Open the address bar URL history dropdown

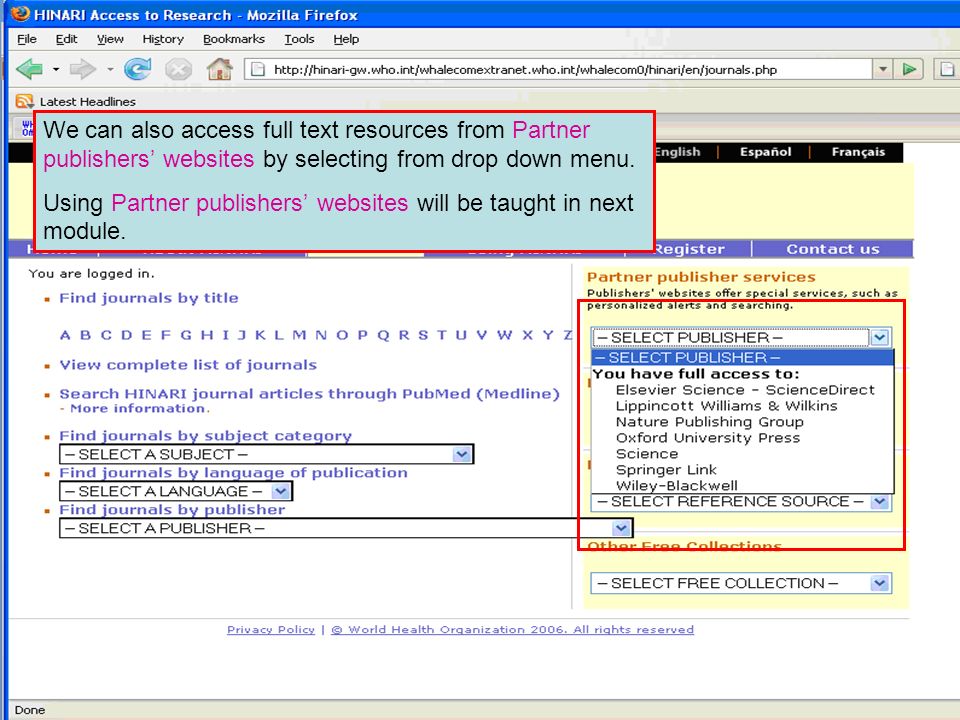[882, 69]
